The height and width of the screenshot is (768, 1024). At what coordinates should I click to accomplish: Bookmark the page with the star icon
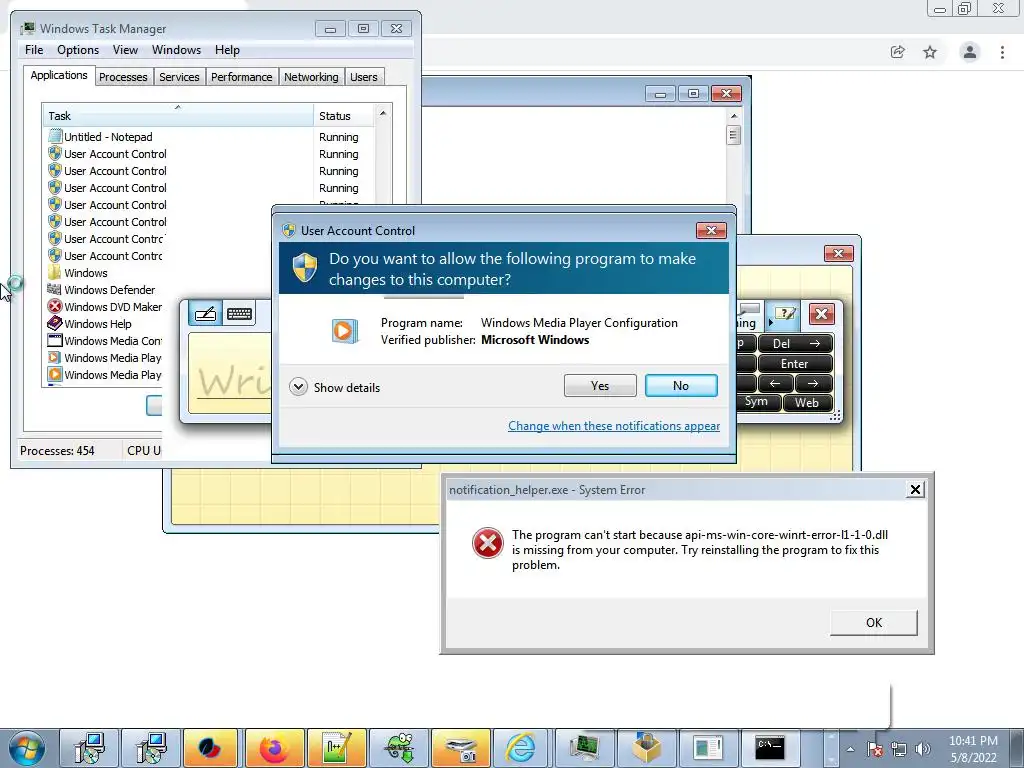[930, 52]
